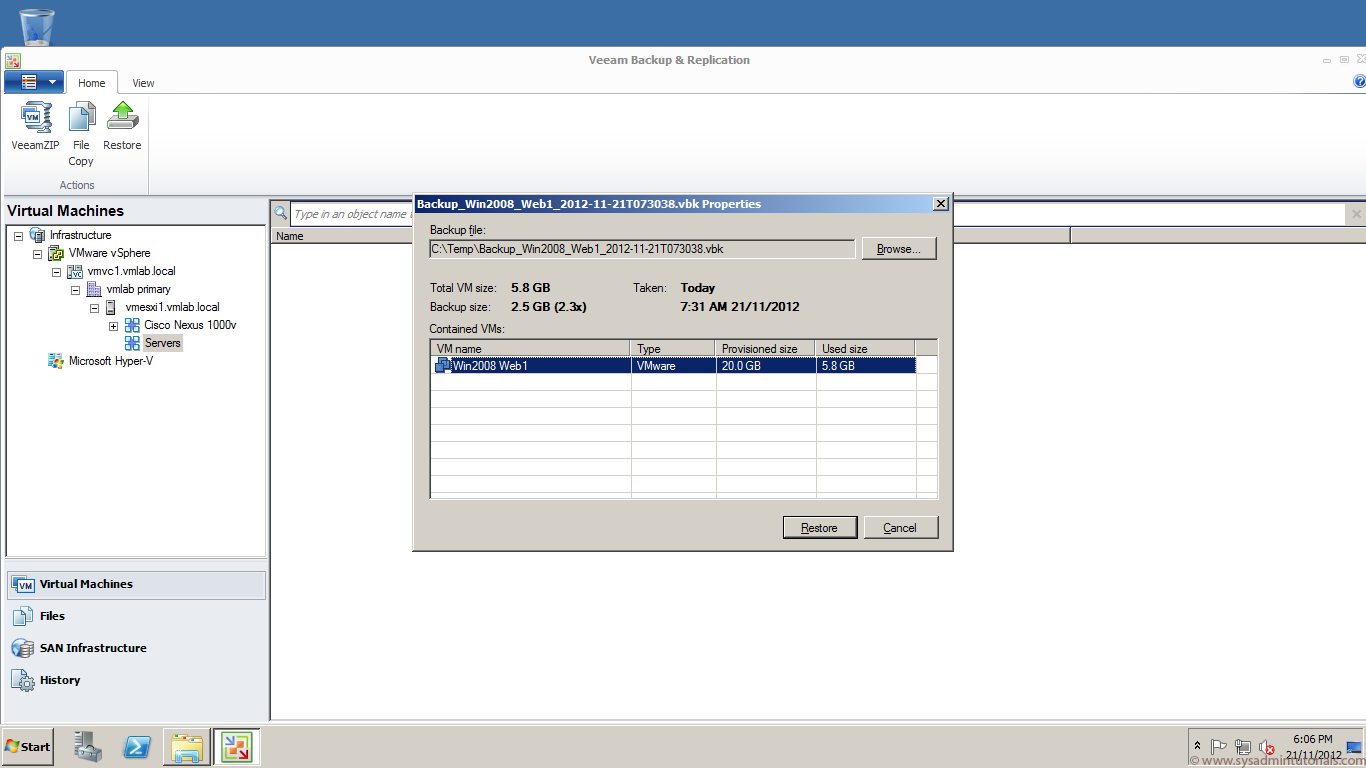
Task: Select vmesxi1.vmlab.local host item
Action: (x=172, y=307)
